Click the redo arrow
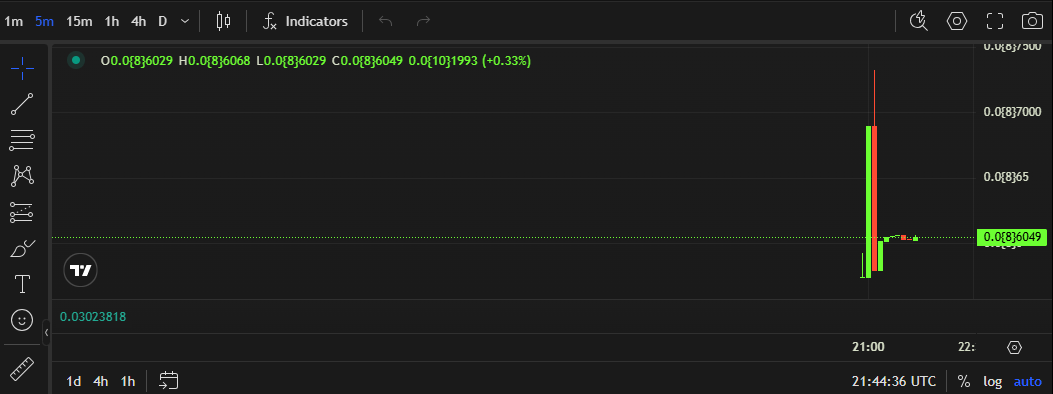Viewport: 1053px width, 394px height. (x=423, y=21)
